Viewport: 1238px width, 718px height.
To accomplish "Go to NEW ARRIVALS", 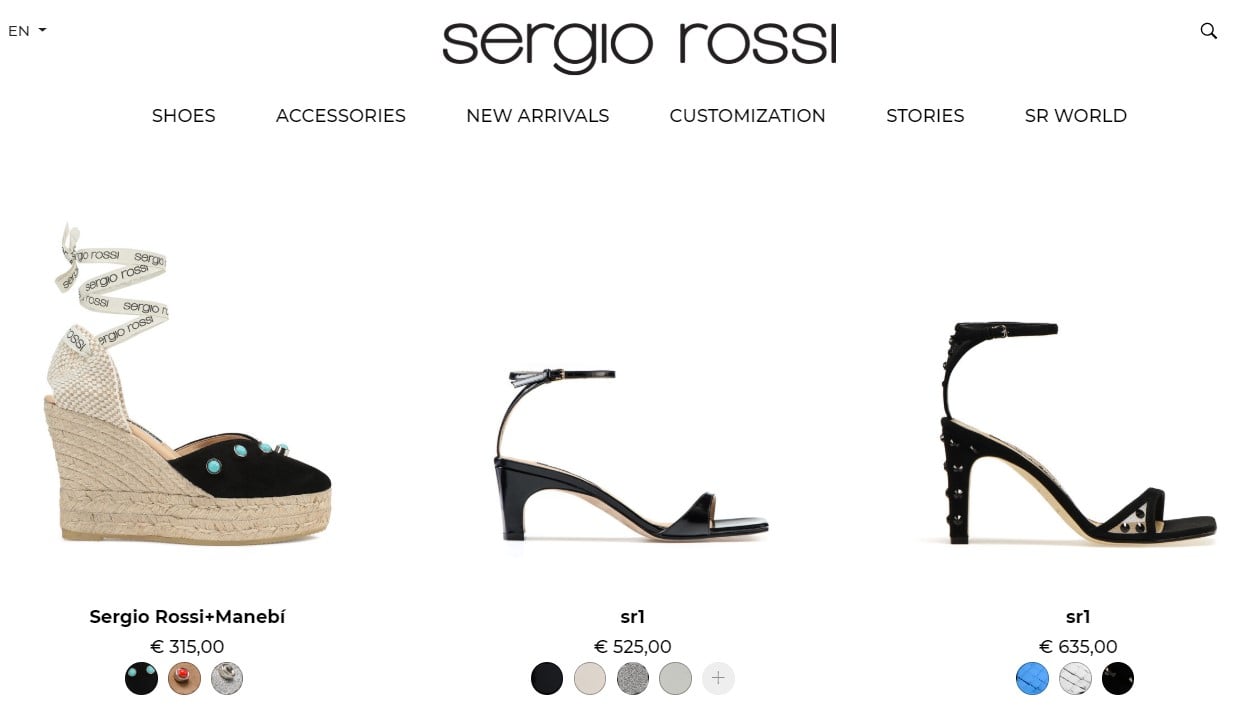I will pyautogui.click(x=538, y=116).
